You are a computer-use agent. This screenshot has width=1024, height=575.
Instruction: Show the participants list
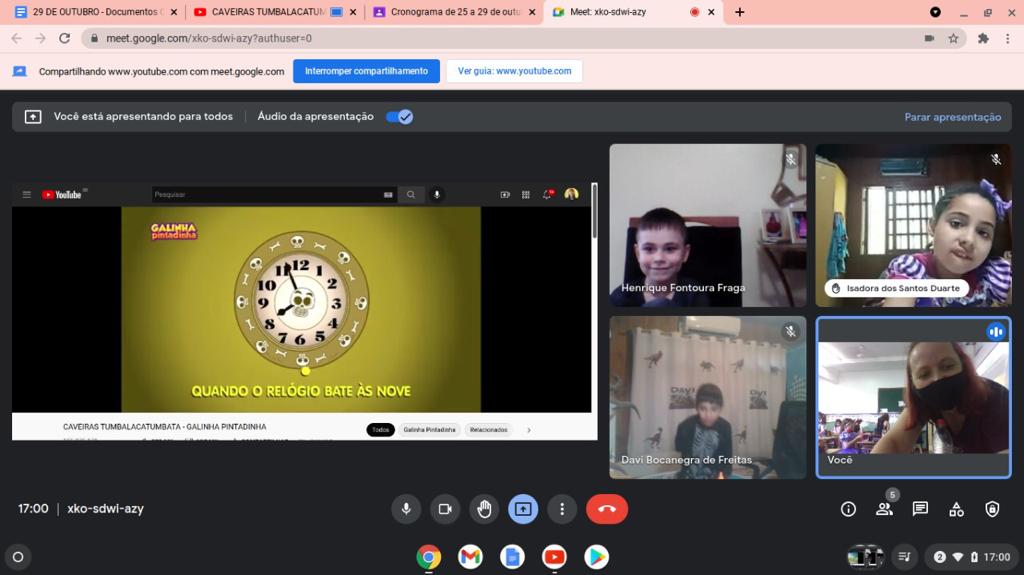point(884,509)
